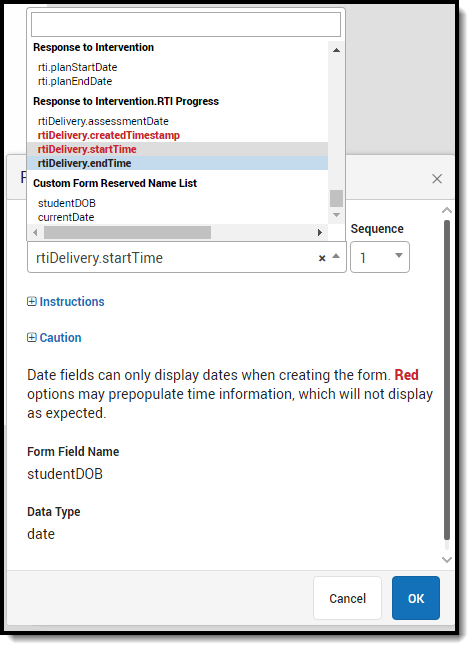Click the Response to Intervention group header

point(93,47)
